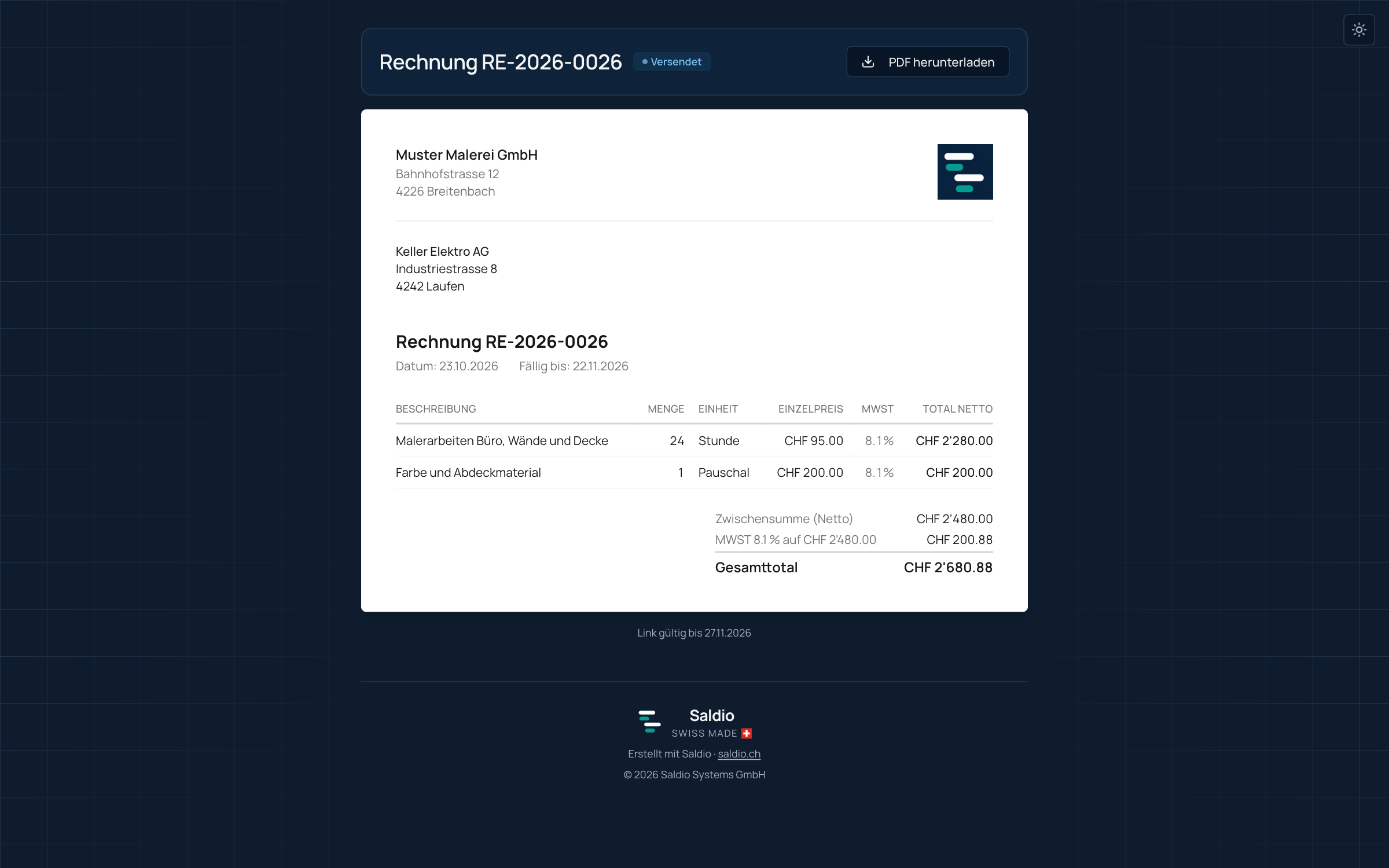Open the saldio.ch link
The width and height of the screenshot is (1389, 868).
(x=738, y=753)
